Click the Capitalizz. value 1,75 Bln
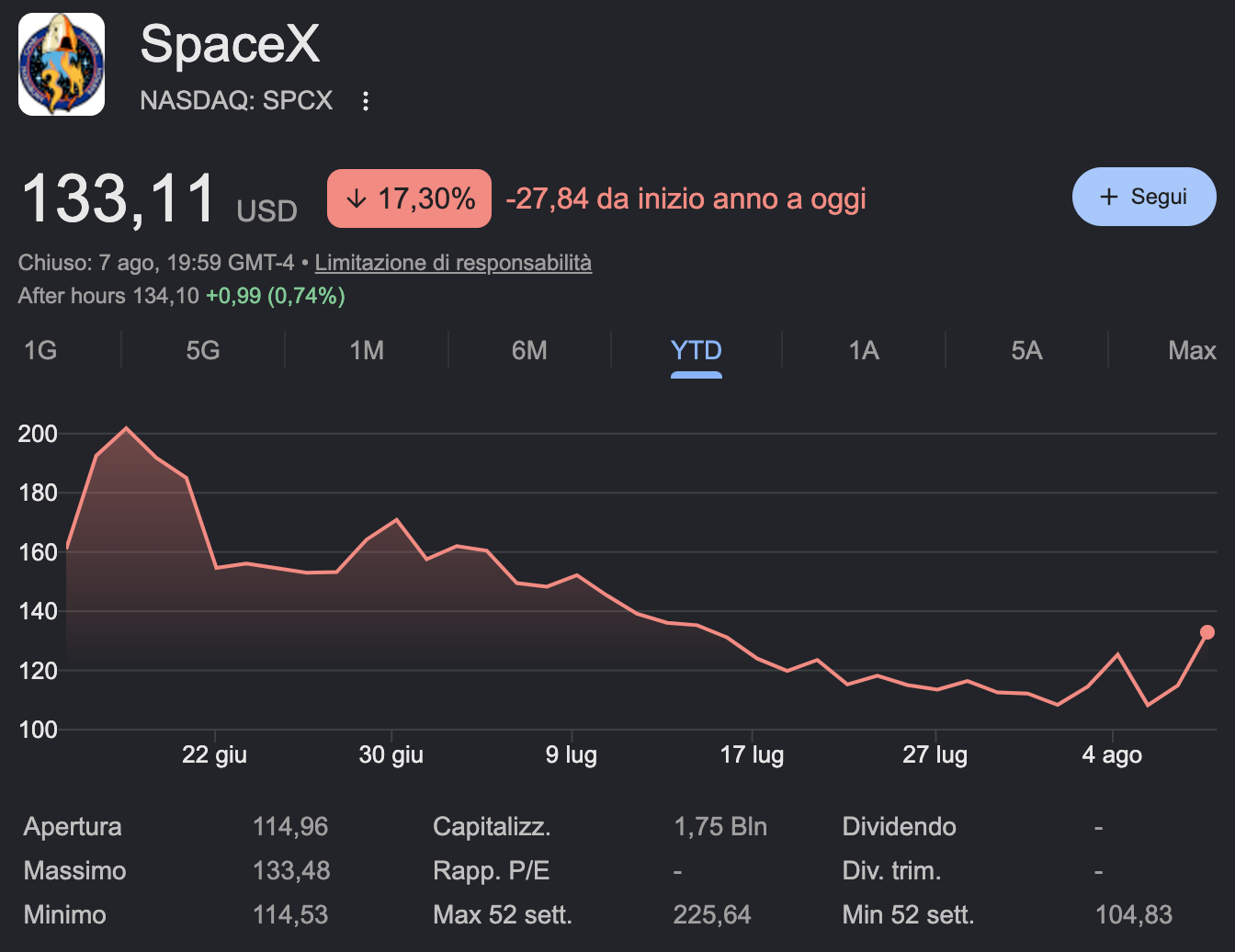1235x952 pixels. coord(720,826)
